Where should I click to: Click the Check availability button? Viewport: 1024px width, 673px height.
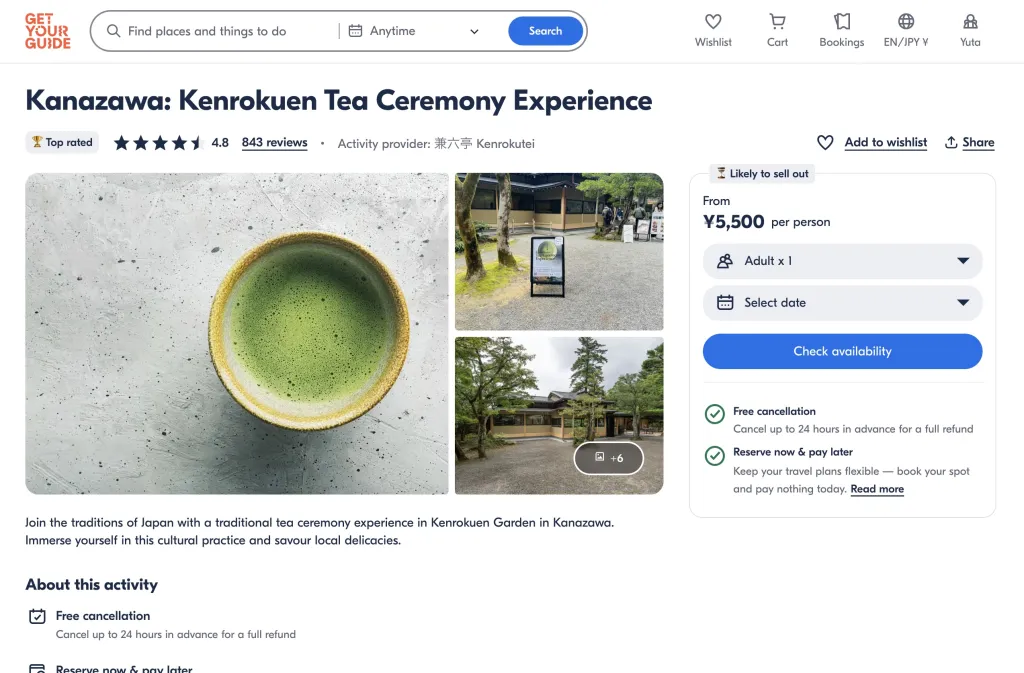click(x=842, y=351)
